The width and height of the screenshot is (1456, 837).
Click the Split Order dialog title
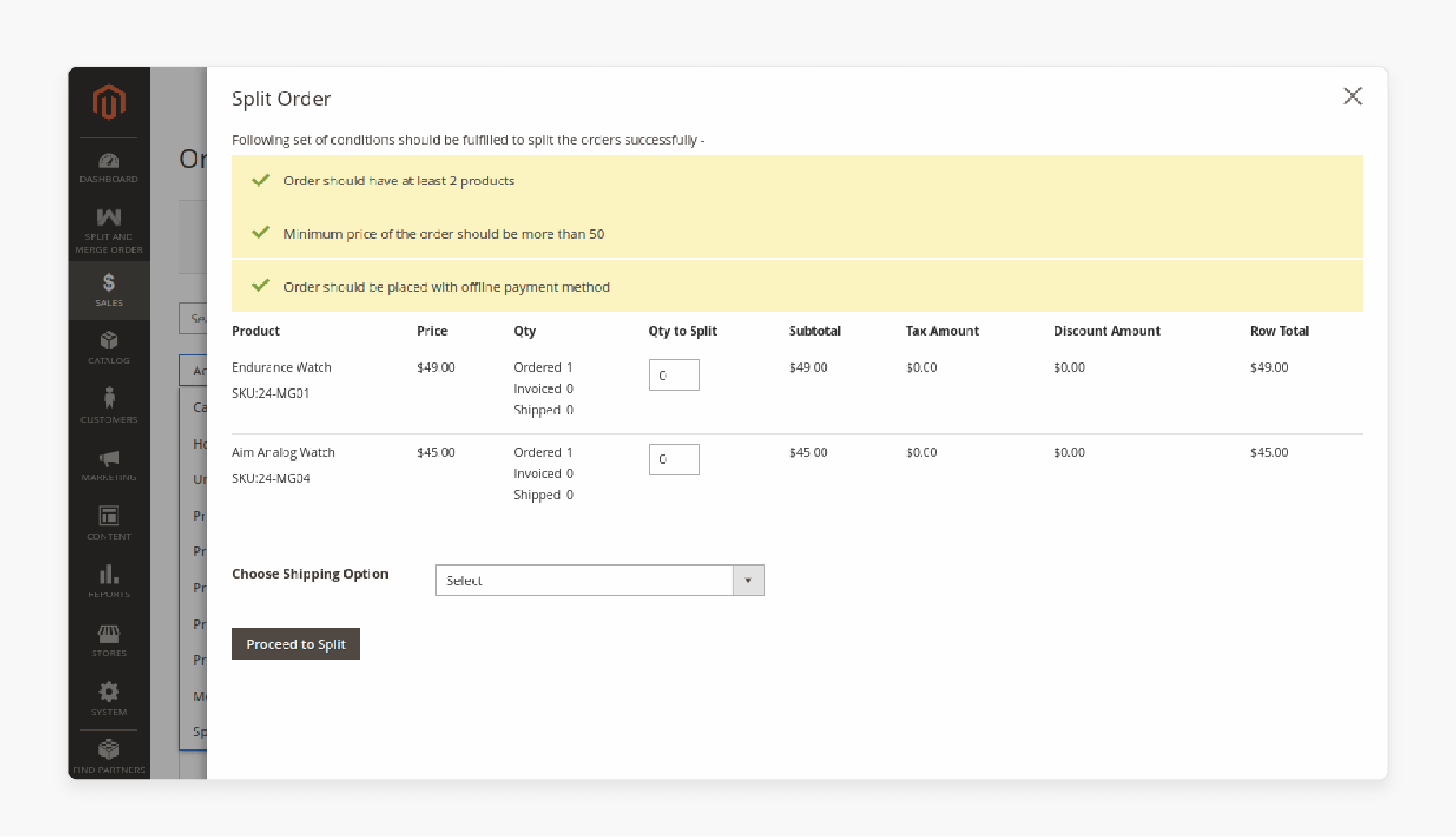pyautogui.click(x=281, y=98)
